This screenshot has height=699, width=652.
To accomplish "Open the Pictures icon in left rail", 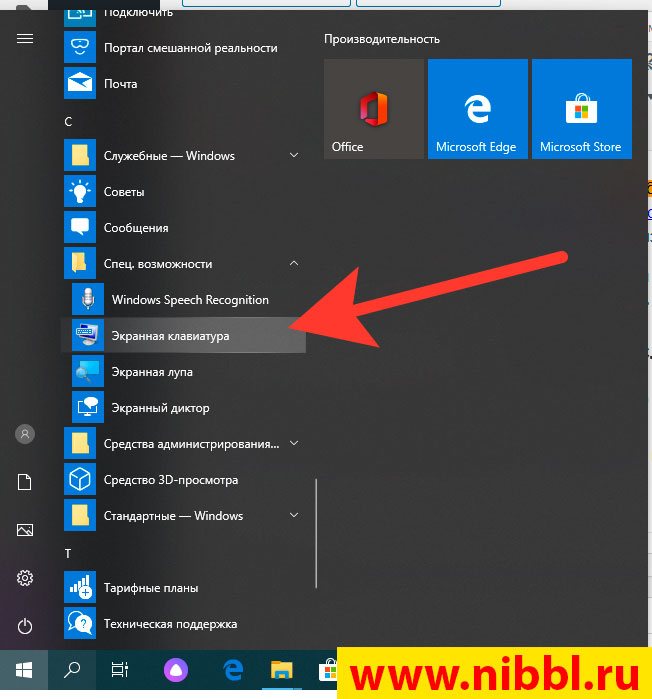I will click(x=25, y=530).
